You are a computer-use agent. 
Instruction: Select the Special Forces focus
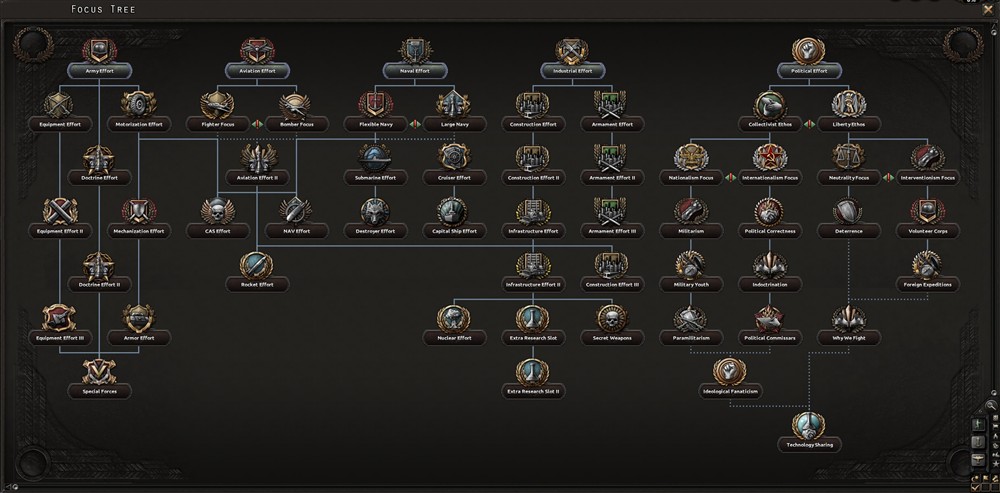(x=99, y=371)
